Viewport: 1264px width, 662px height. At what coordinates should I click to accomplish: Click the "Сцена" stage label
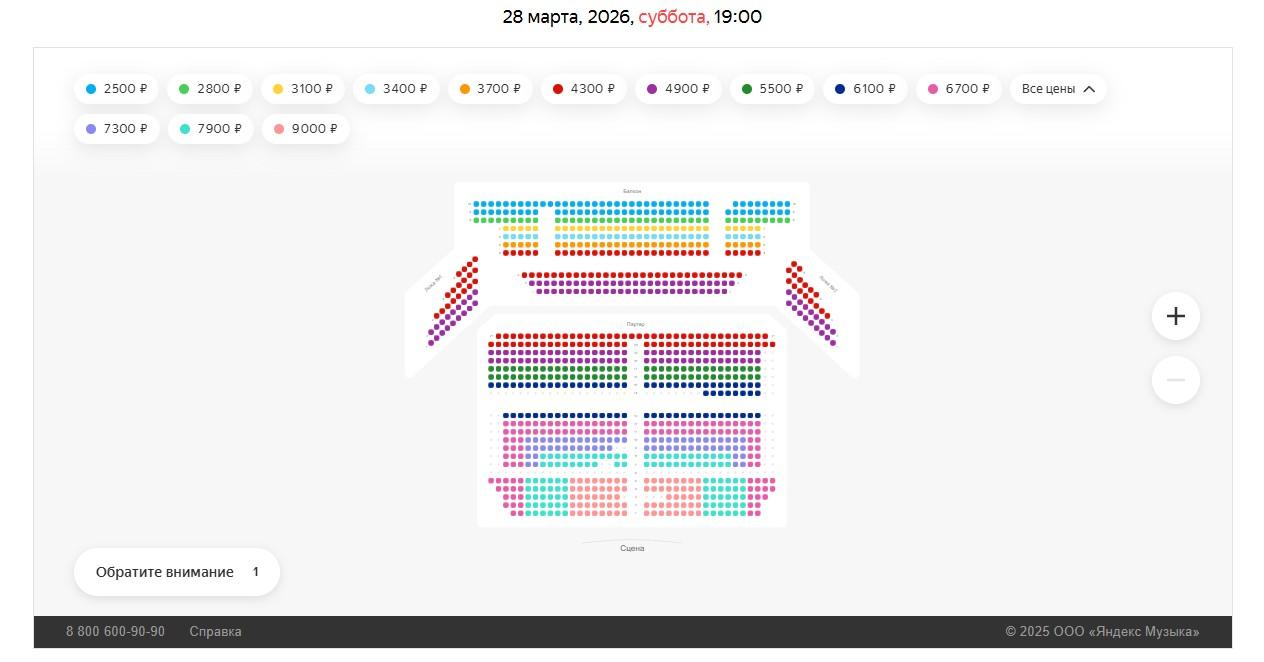coord(632,548)
